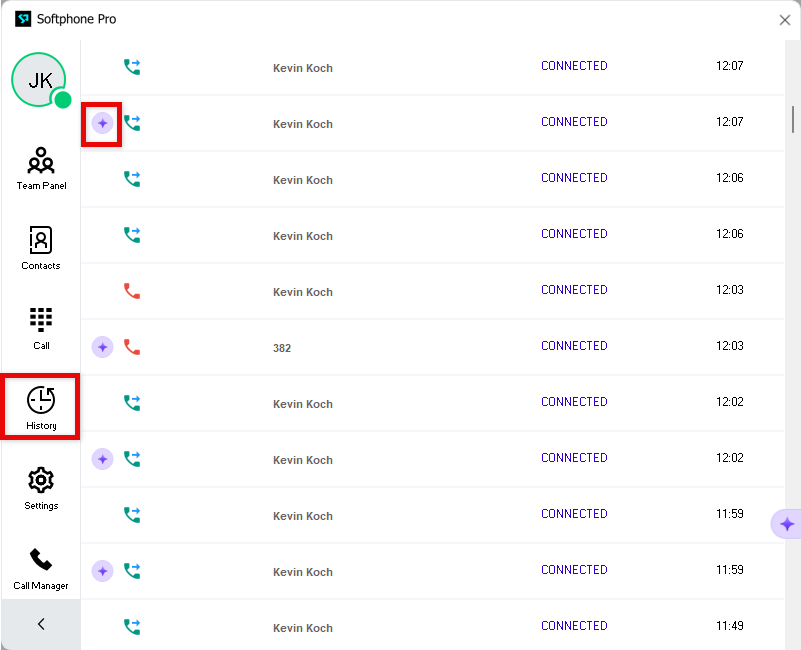Click the Softphone Pro logo icon
801x650 pixels.
pos(23,19)
